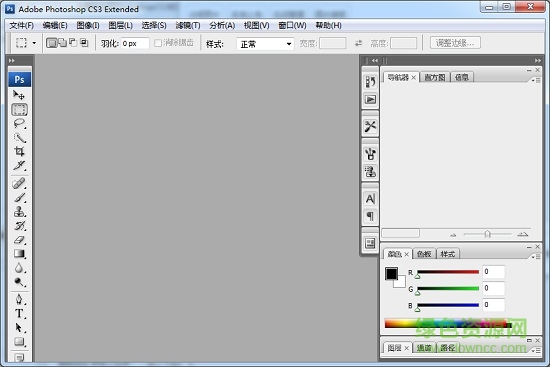Switch to the 通道 tab
Image resolution: width=550 pixels, height=367 pixels.
click(x=424, y=348)
